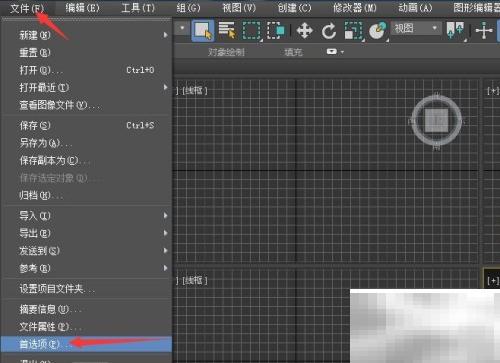Select 归档(H)... menu entry
The image size is (500, 363).
(x=87, y=195)
